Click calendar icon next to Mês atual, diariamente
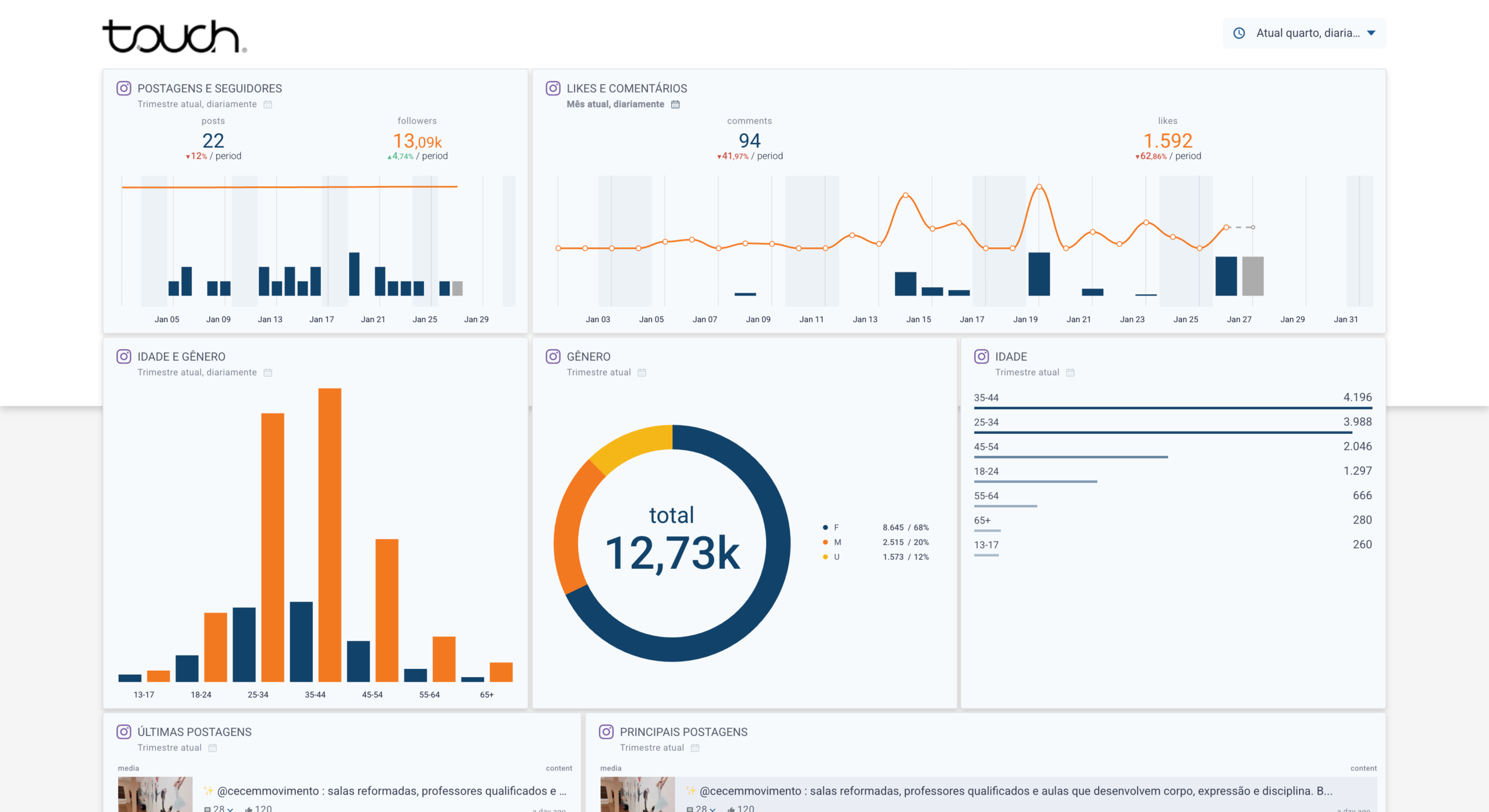The width and height of the screenshot is (1489, 812). (x=675, y=105)
